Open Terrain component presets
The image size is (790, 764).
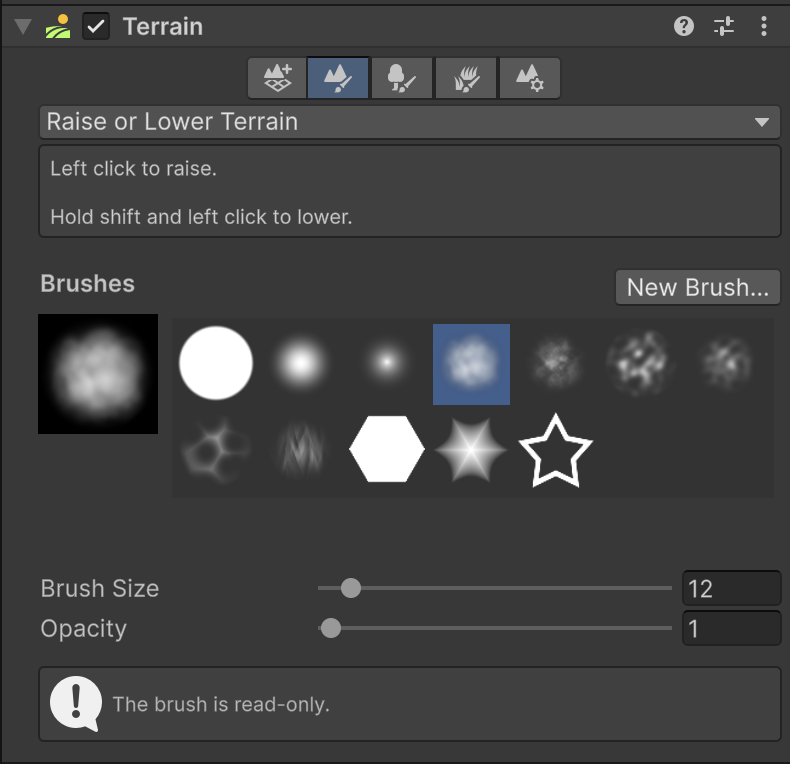pyautogui.click(x=724, y=26)
